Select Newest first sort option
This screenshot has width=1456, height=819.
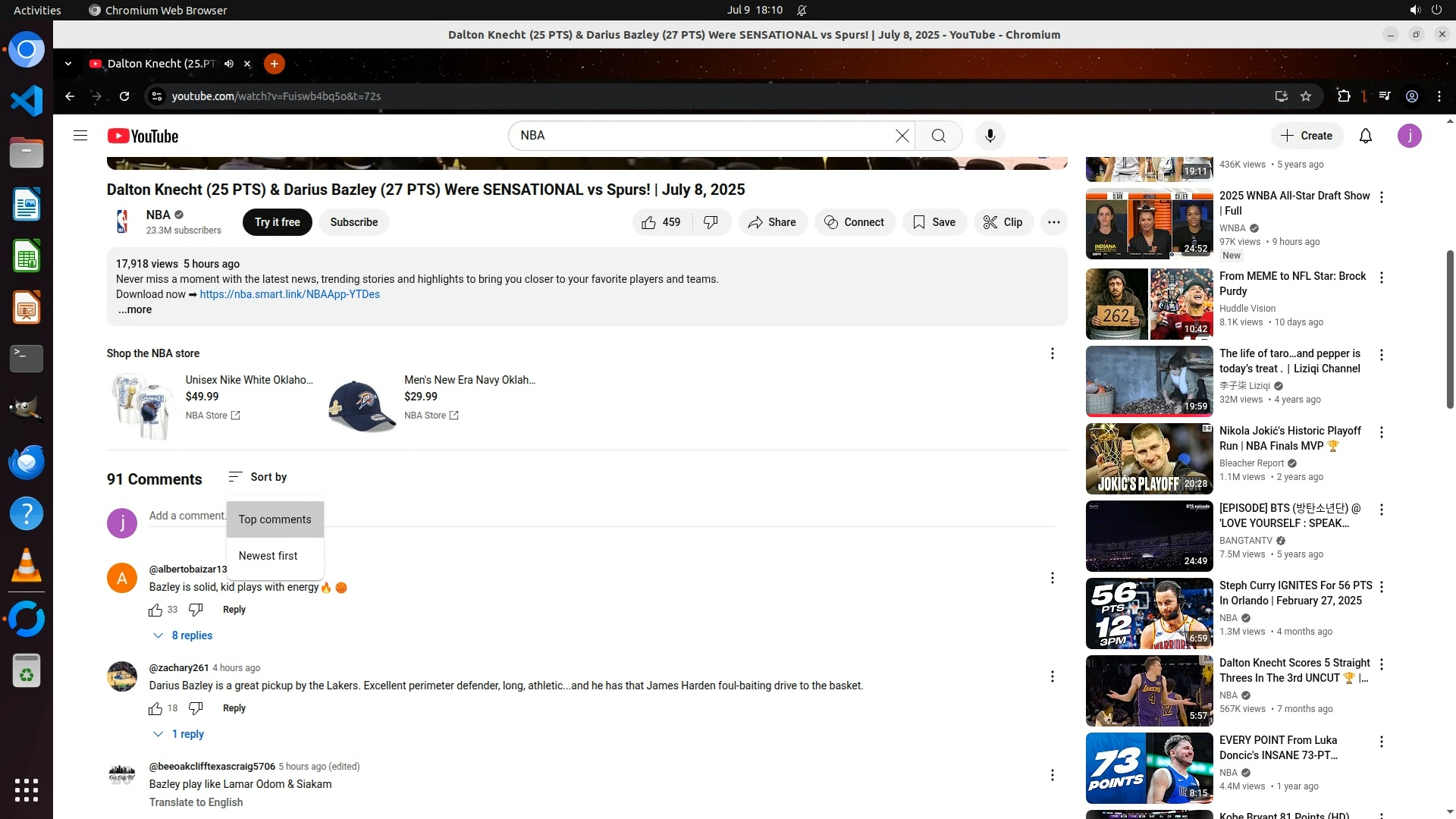point(268,556)
